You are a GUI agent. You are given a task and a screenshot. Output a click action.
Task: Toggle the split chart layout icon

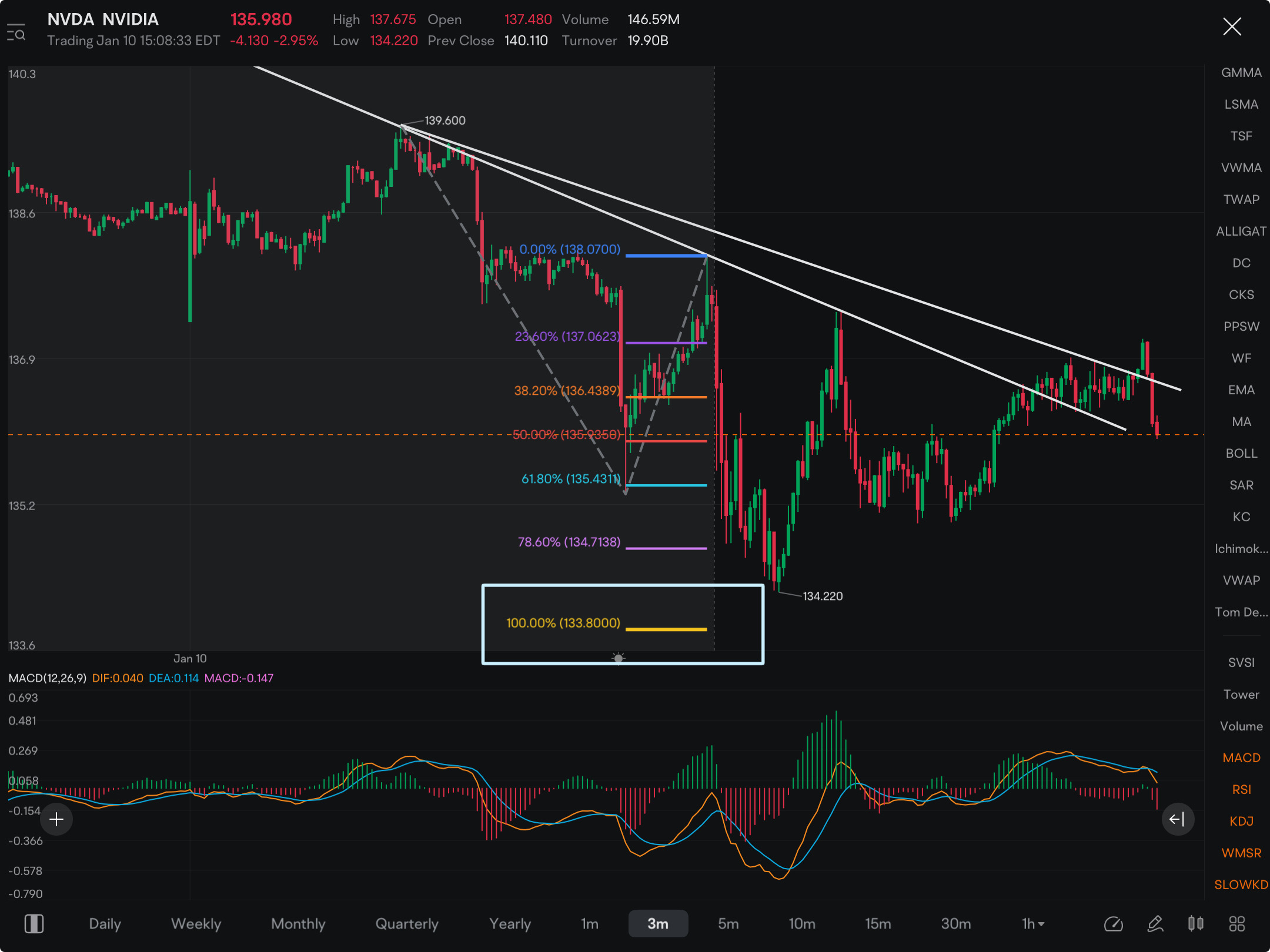click(x=34, y=924)
